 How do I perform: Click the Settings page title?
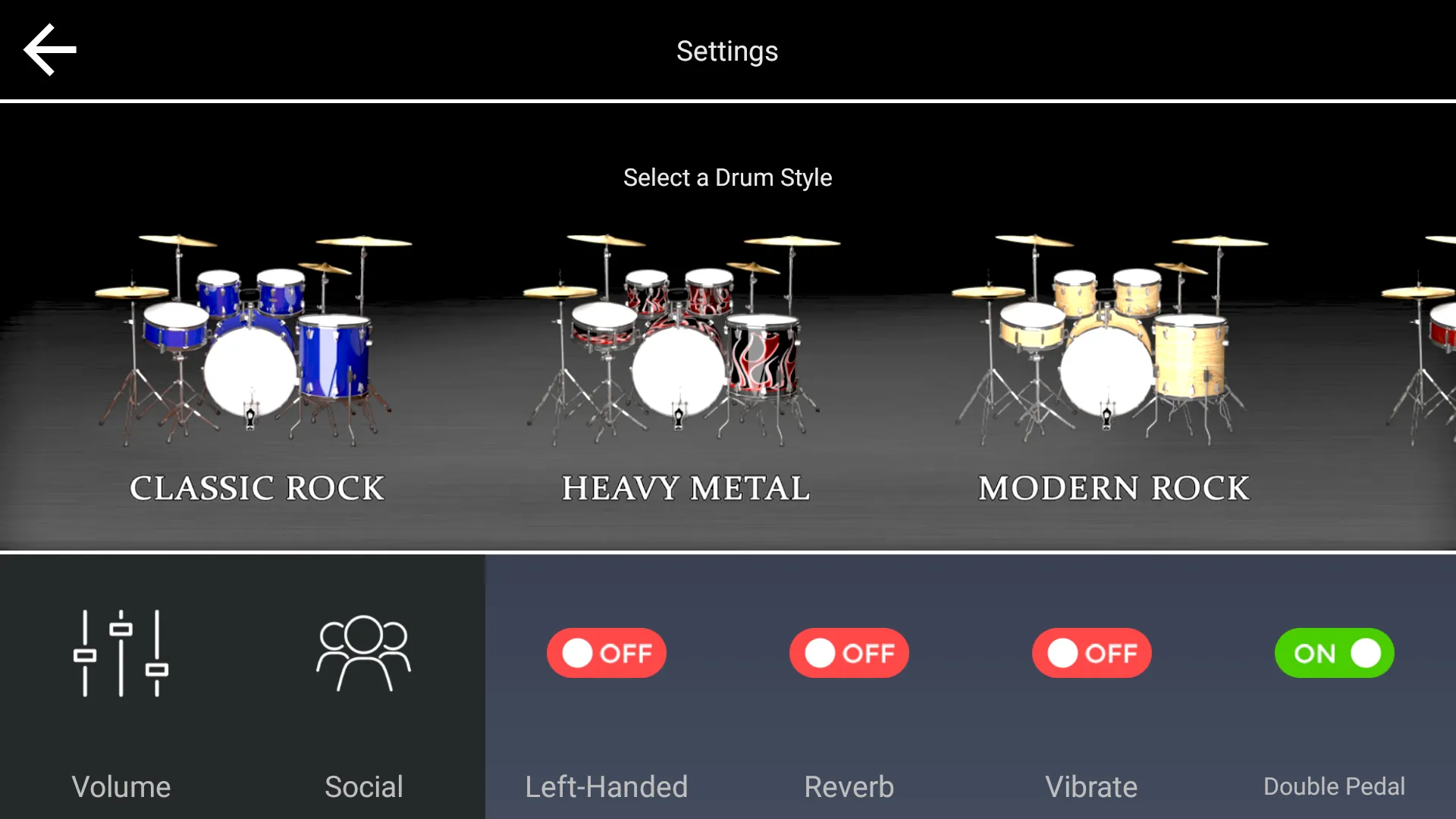pyautogui.click(x=728, y=50)
